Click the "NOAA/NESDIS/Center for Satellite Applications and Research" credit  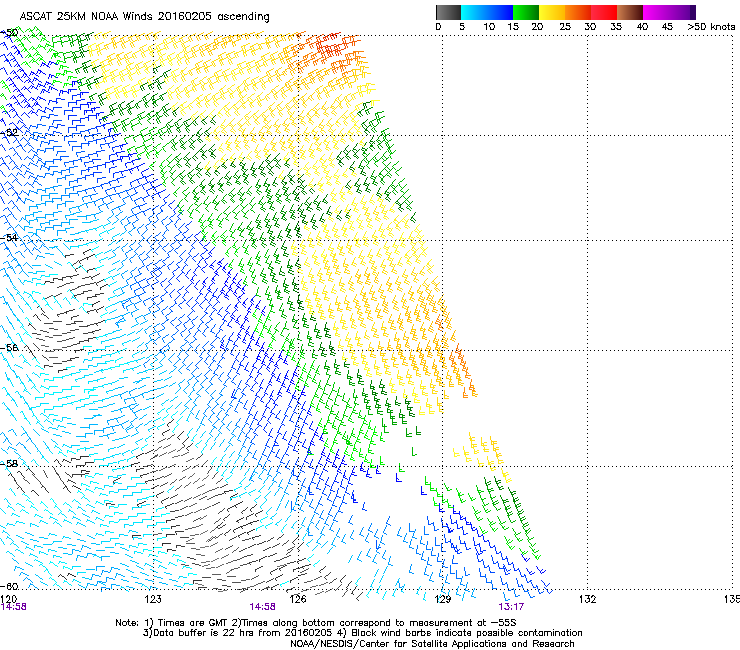(432, 643)
